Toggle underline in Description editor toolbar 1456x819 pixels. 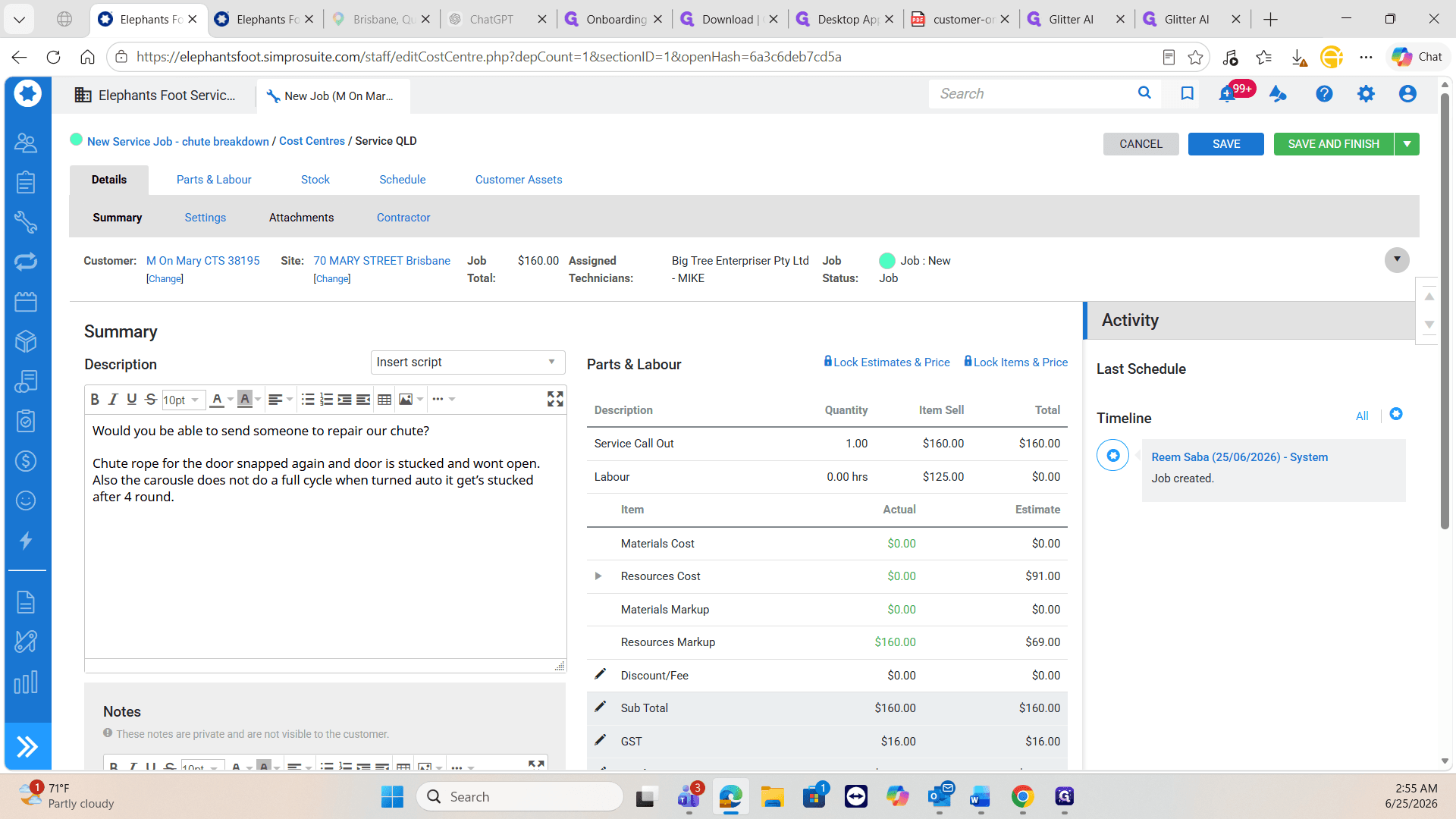coord(132,400)
